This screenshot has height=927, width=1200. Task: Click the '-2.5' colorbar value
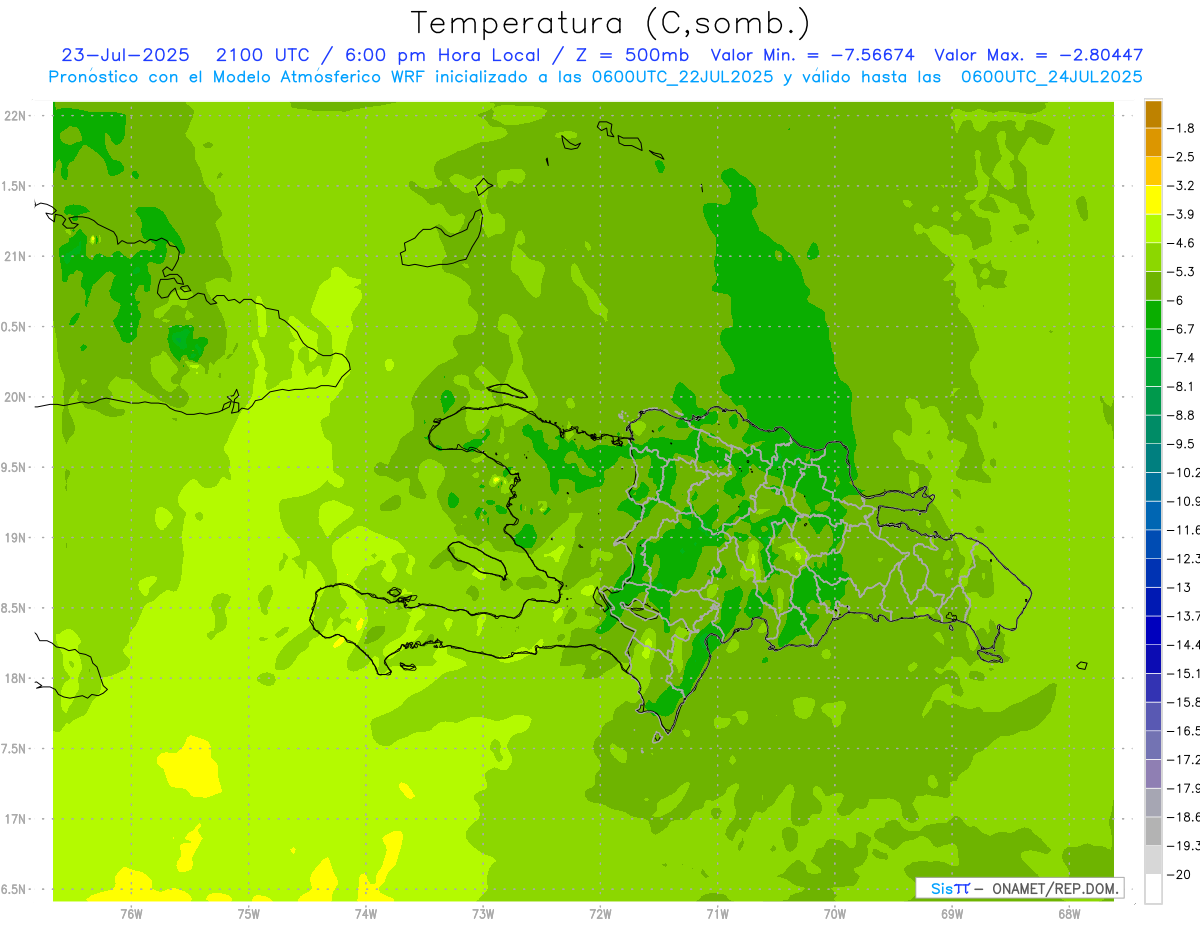[x=1183, y=157]
